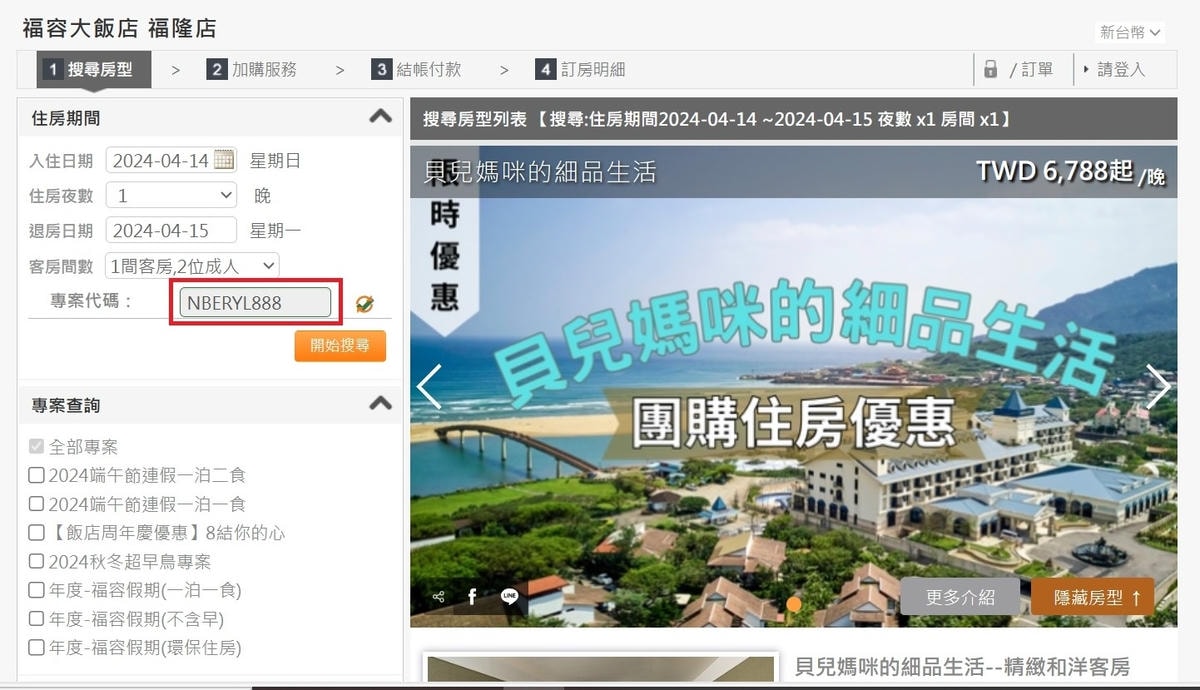Click the orange 開始搜尋 button
This screenshot has width=1200, height=690.
[x=340, y=346]
